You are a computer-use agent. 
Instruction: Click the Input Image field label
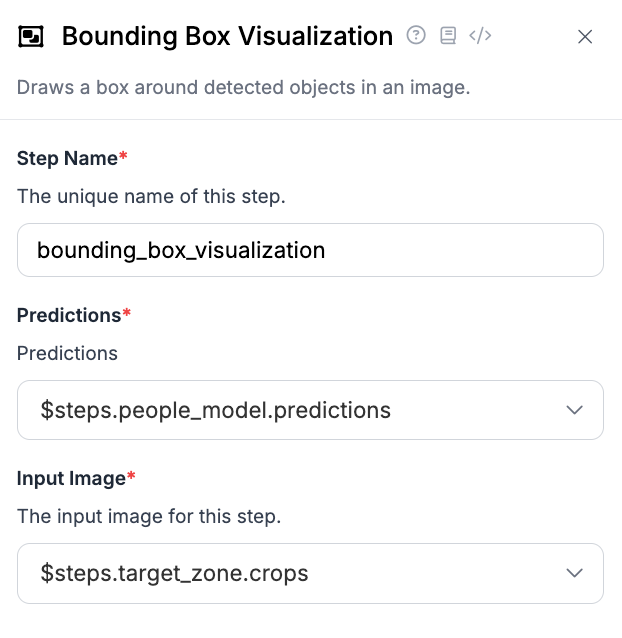pyautogui.click(x=71, y=478)
